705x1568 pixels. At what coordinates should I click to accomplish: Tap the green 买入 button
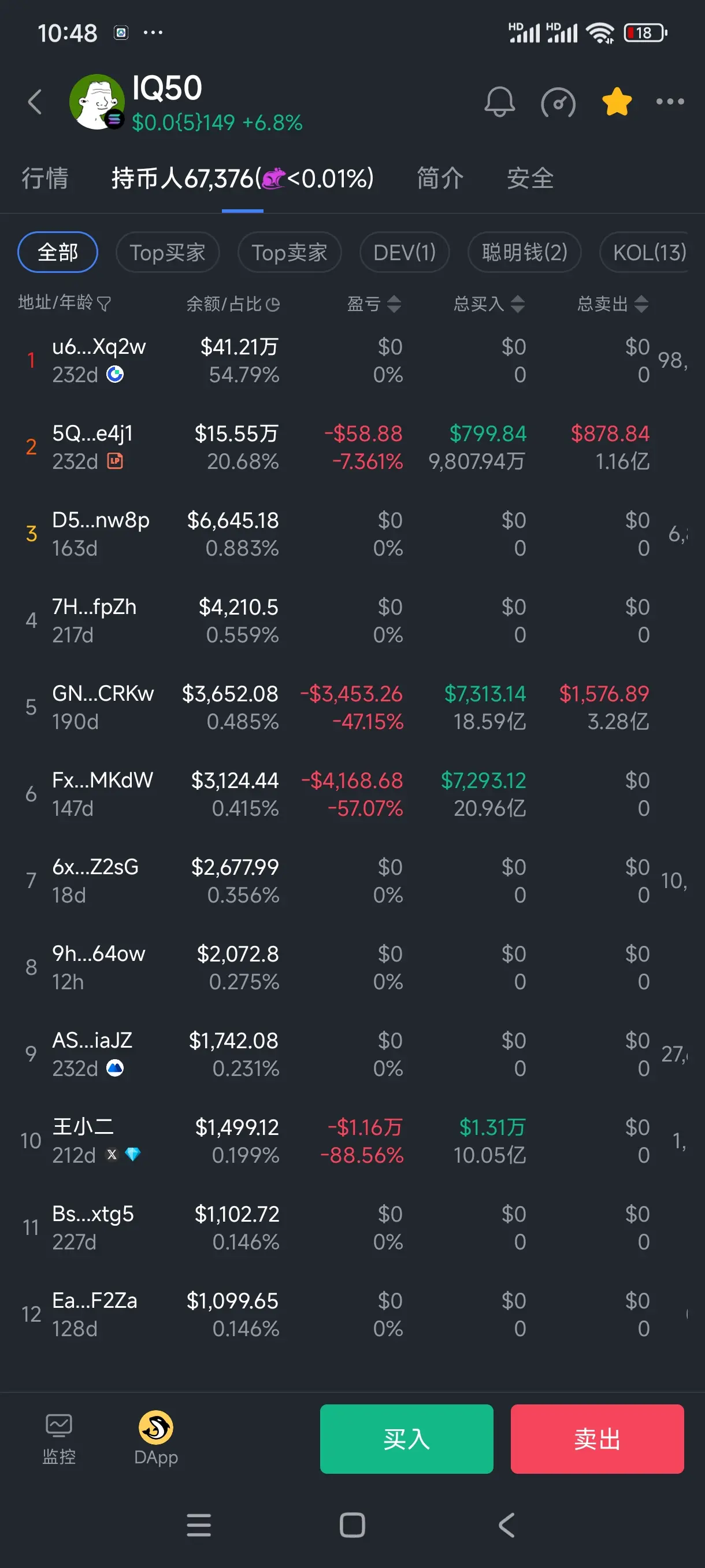point(406,1438)
